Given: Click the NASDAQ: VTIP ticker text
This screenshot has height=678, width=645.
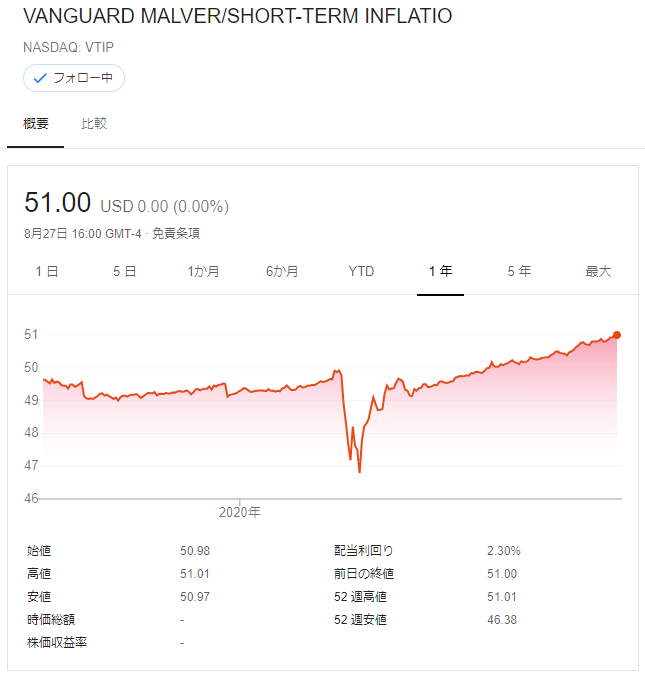Looking at the screenshot, I should 68,47.
